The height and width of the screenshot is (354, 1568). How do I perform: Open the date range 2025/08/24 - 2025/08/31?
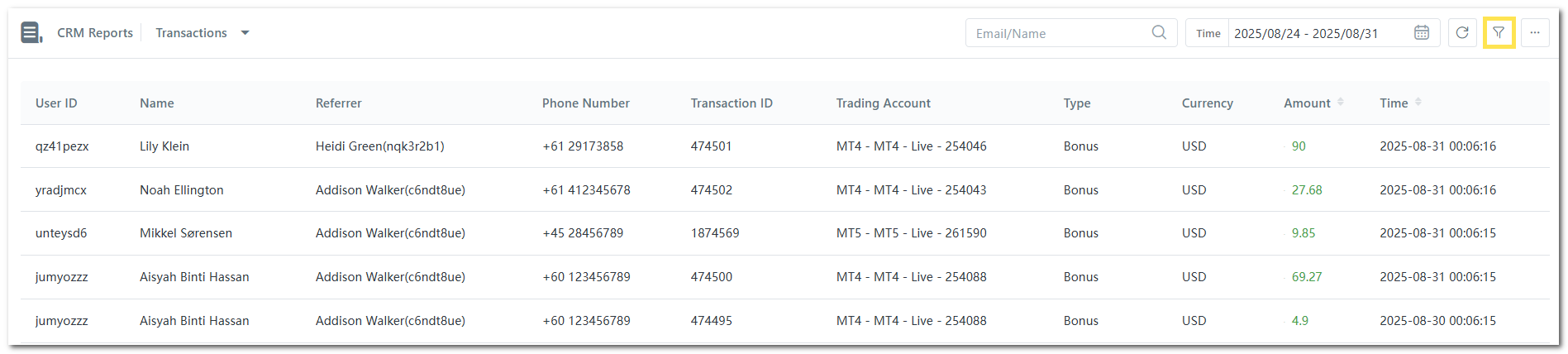(x=1306, y=34)
